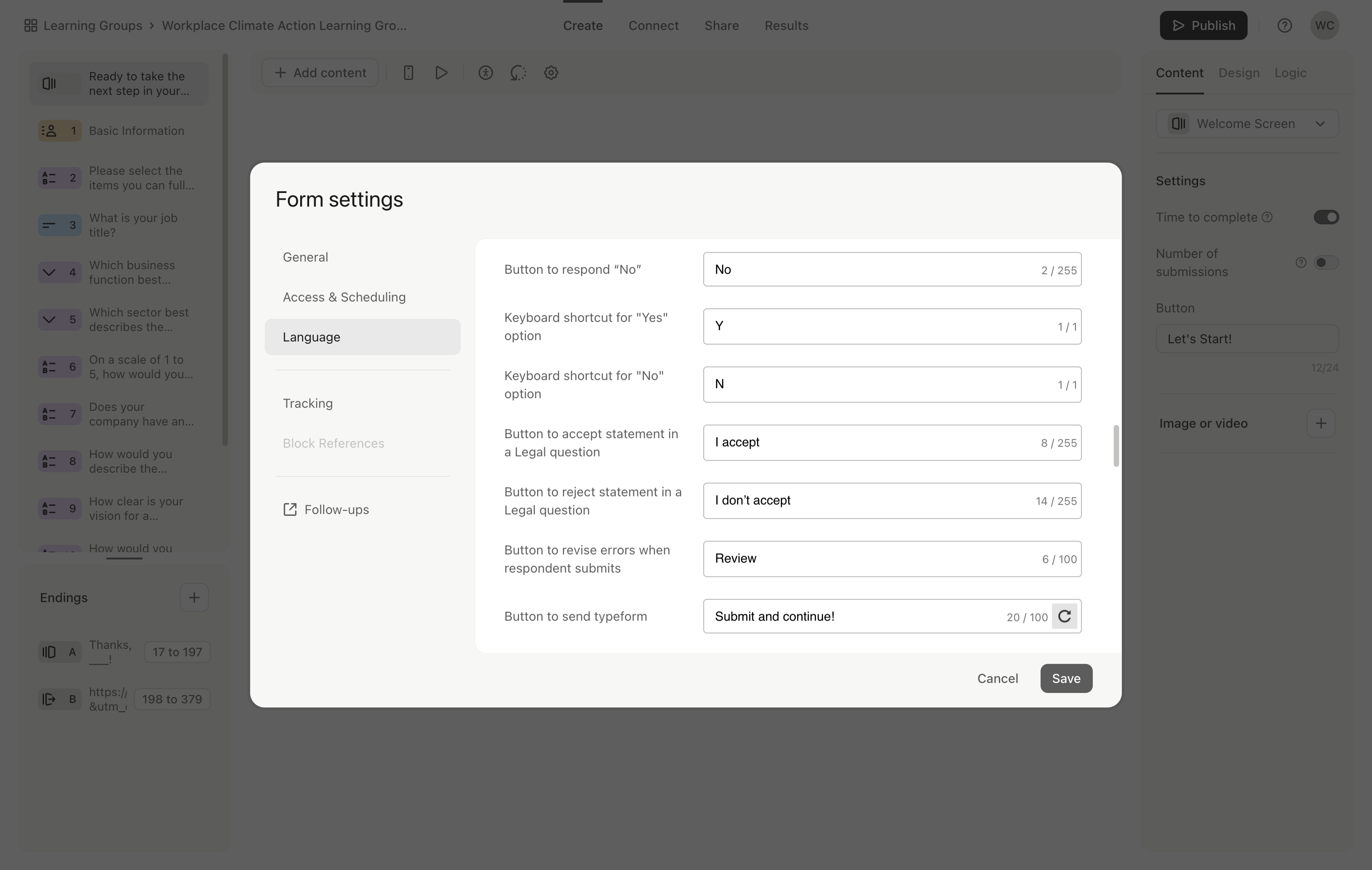Add a new ending with plus icon

click(194, 598)
